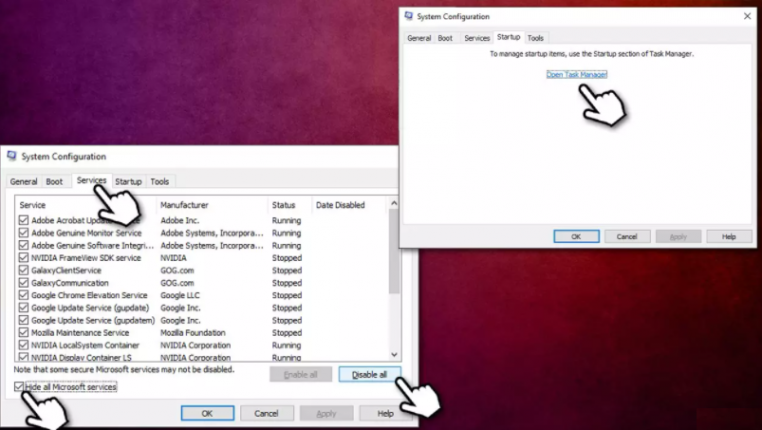Select GOG.com cell in GalaxyClientService row
762x430 pixels.
pyautogui.click(x=177, y=270)
